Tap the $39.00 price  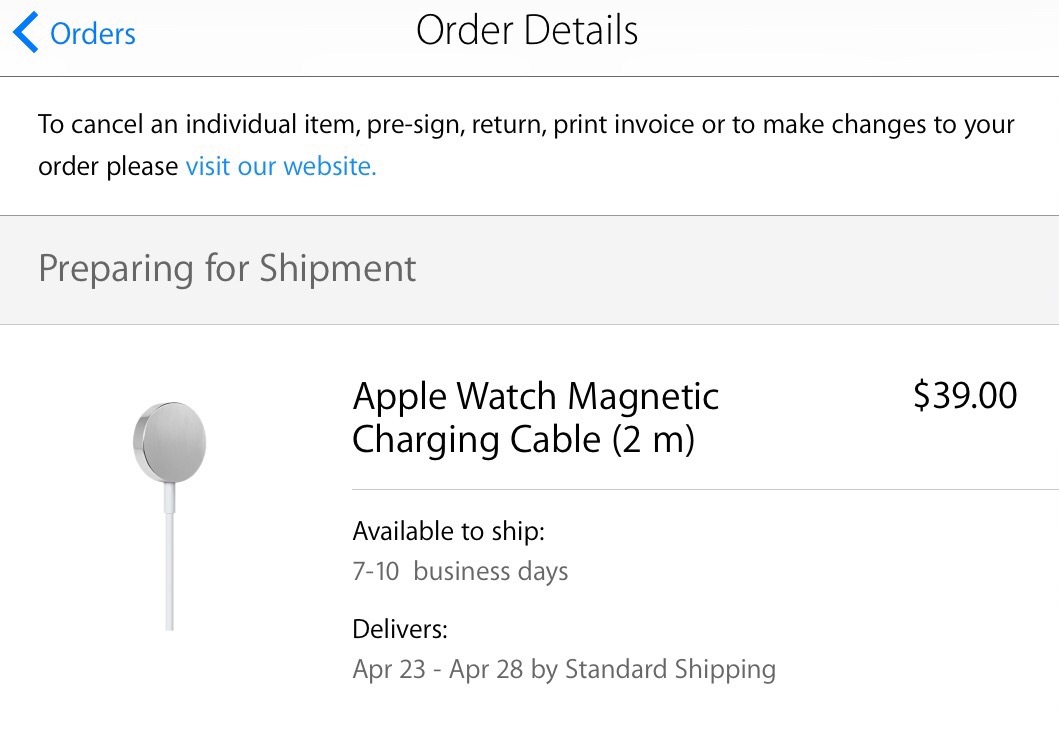point(964,395)
